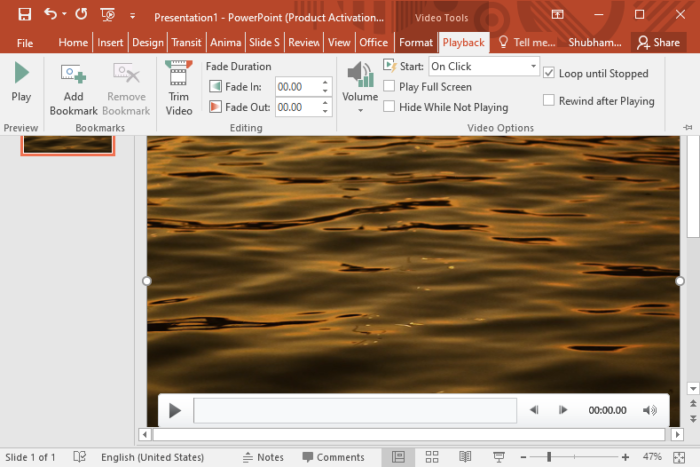Increase Fade Out duration with up arrow
Screen dimensions: 700x467
tap(325, 103)
